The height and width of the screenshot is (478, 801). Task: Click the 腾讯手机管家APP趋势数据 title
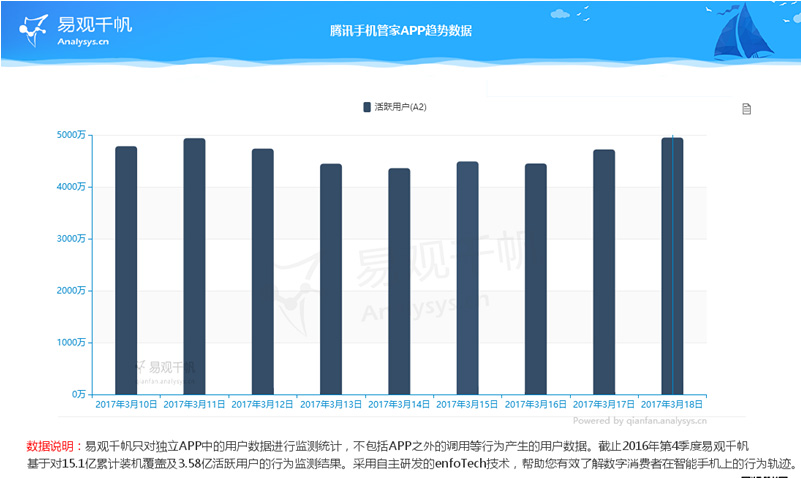(400, 31)
